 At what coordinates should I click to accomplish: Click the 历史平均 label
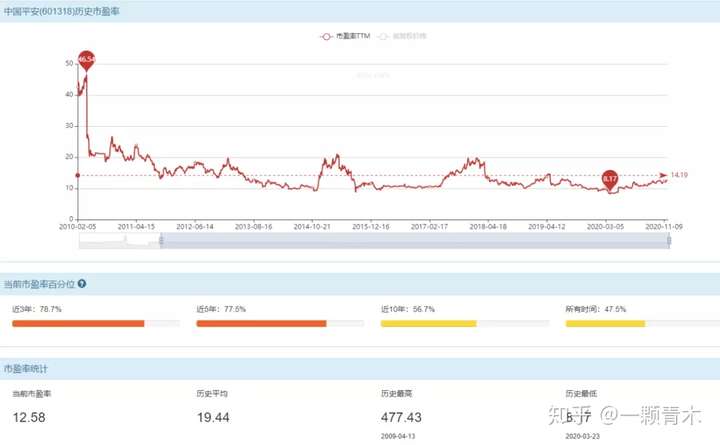[212, 394]
